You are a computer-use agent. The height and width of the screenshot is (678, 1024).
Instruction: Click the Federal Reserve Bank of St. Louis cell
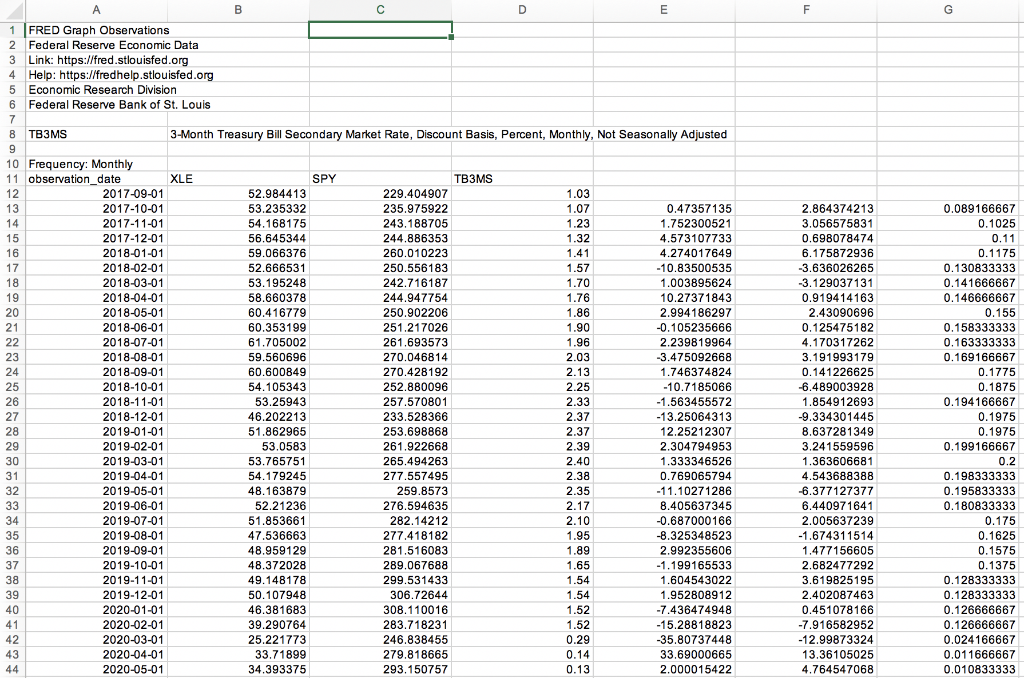[96, 104]
